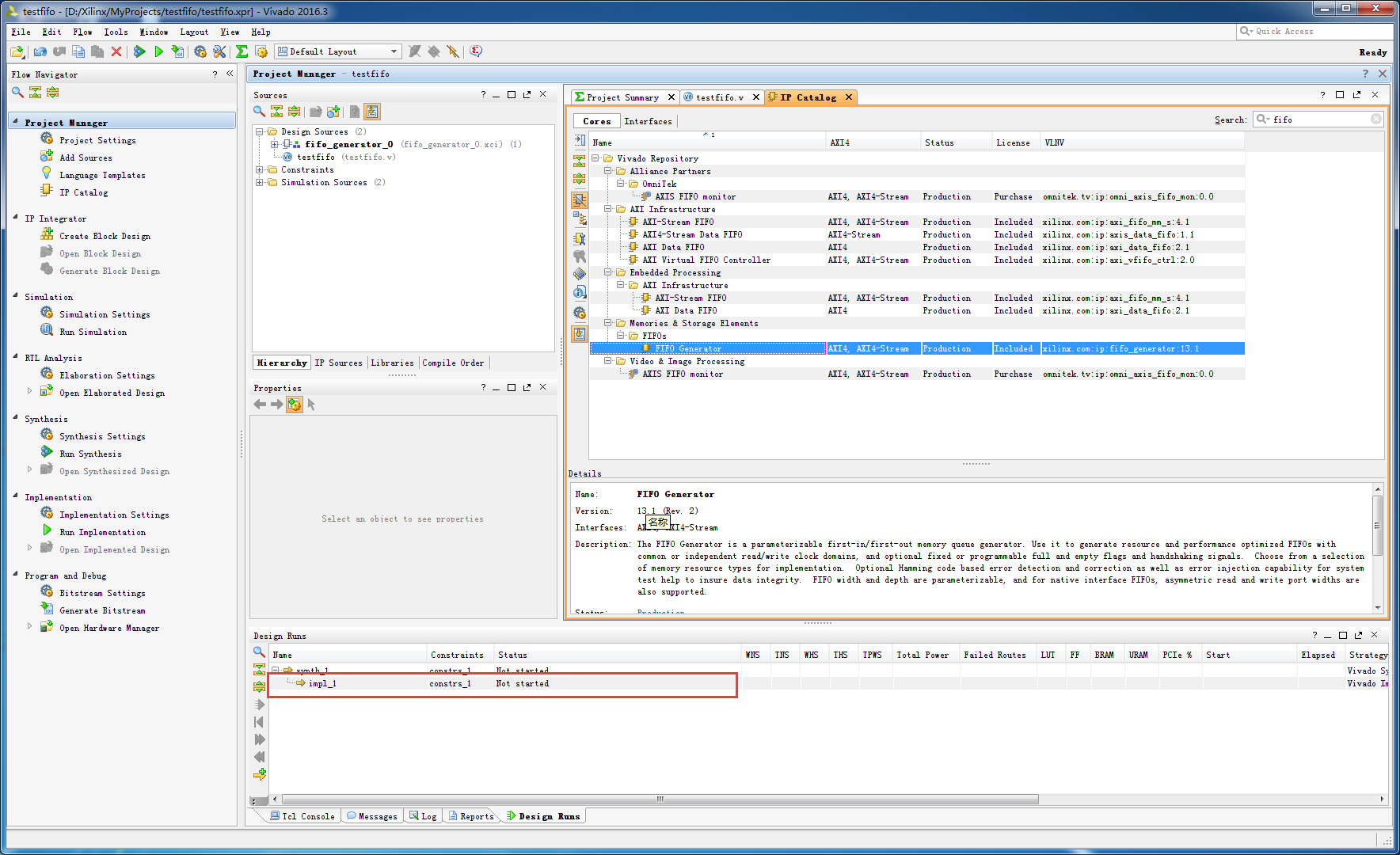Click the wrench and screwdriver toolbar icon
1400x855 pixels.
220,52
